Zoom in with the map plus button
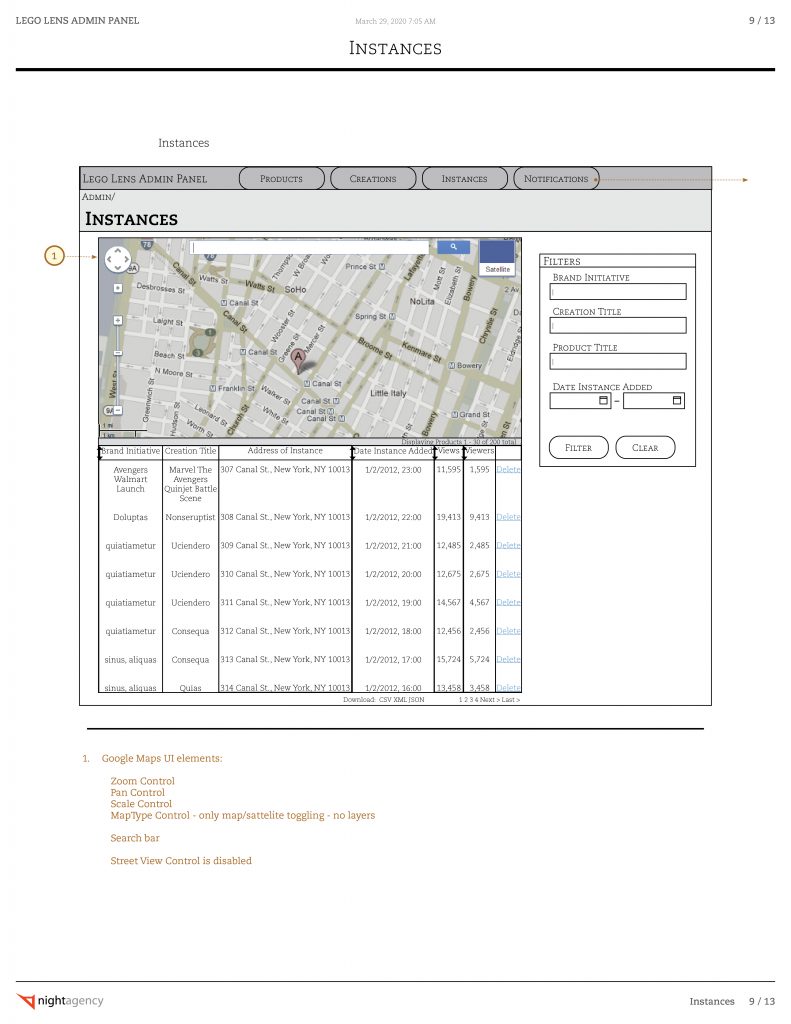This screenshot has height=1024, width=791. click(118, 321)
